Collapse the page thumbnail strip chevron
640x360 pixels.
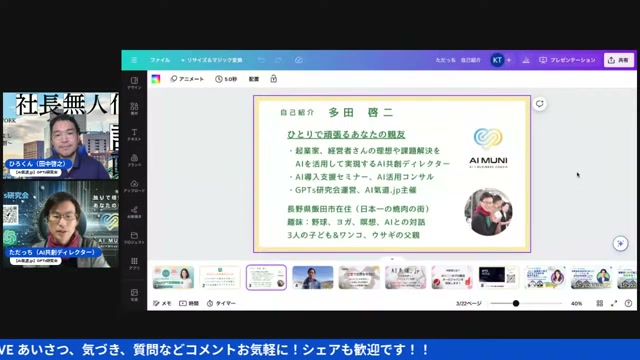392,259
